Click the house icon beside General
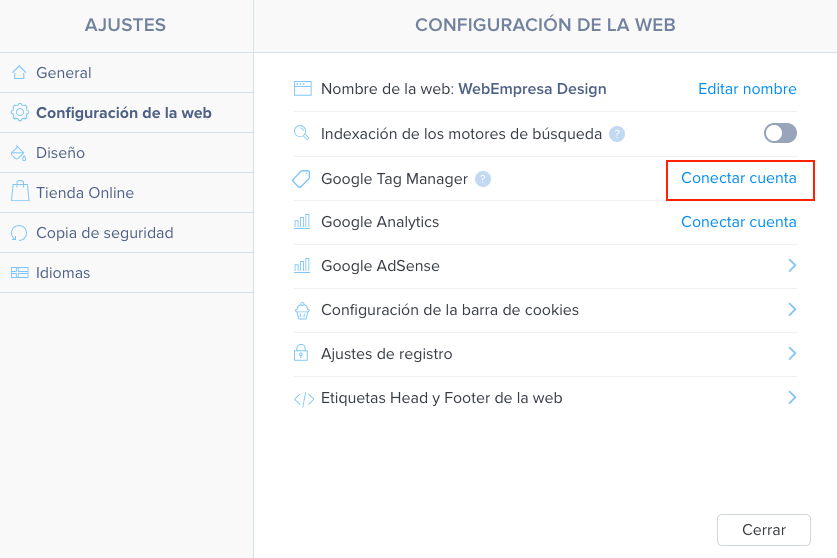This screenshot has width=837, height=558. point(19,72)
